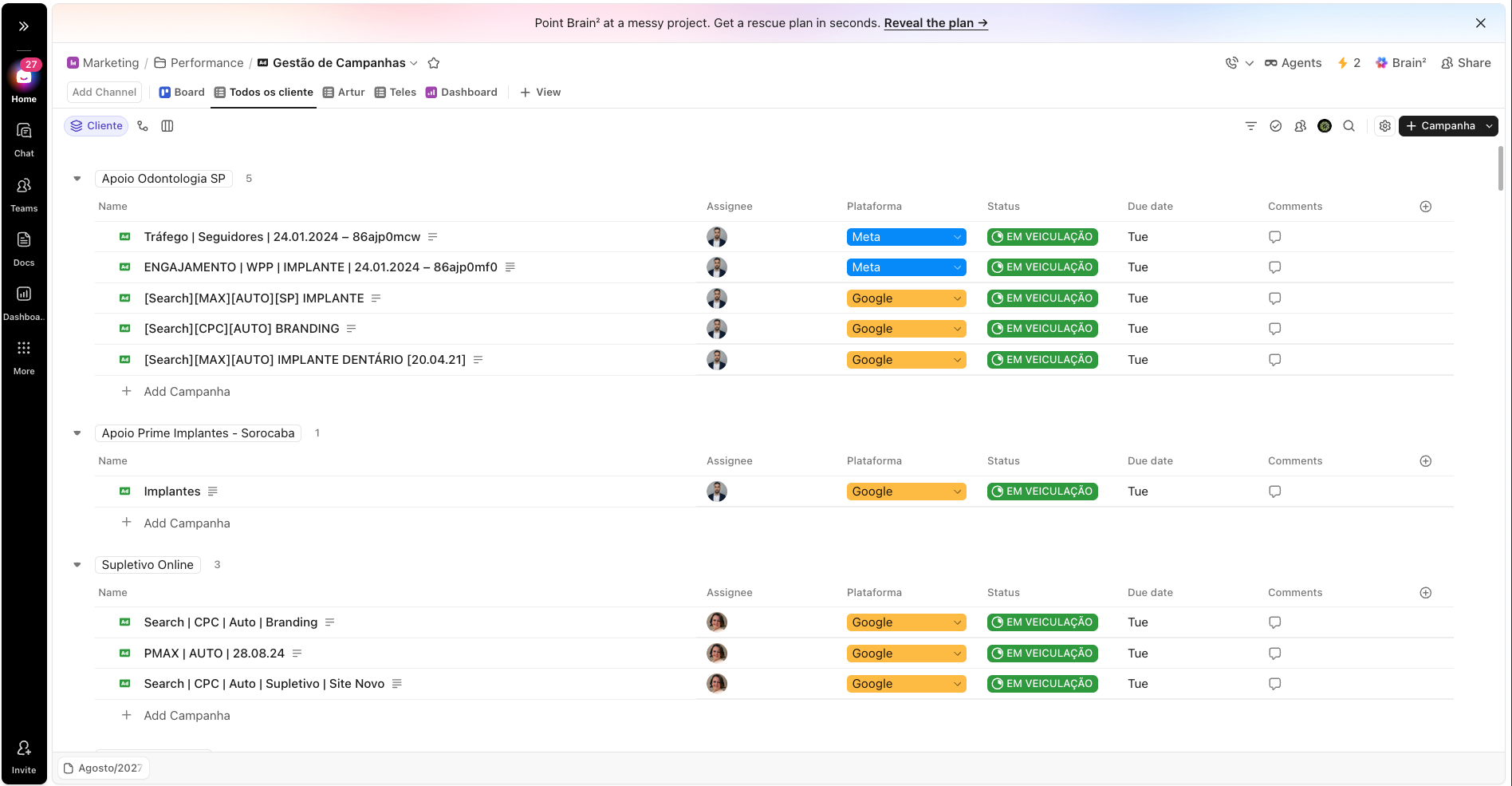Open the filter icon in the toolbar
Image resolution: width=1512 pixels, height=786 pixels.
1250,126
